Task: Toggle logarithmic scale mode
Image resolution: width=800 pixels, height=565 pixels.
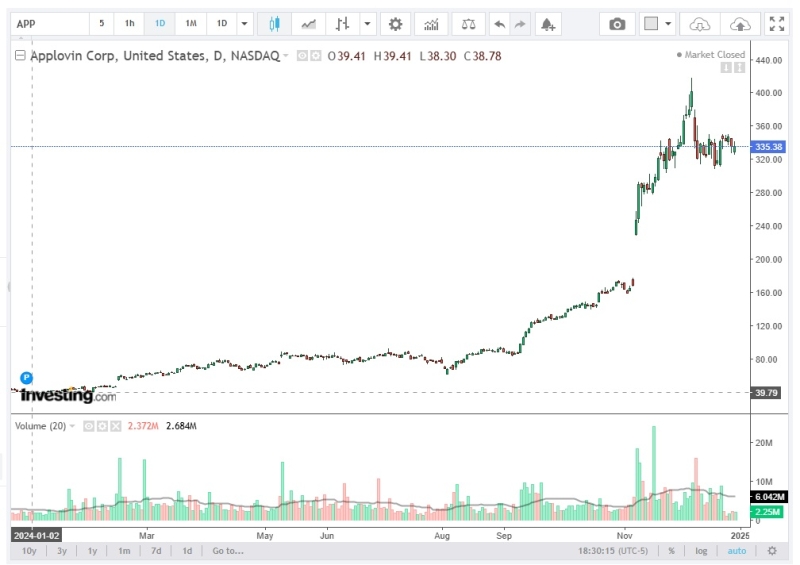Action: (701, 551)
